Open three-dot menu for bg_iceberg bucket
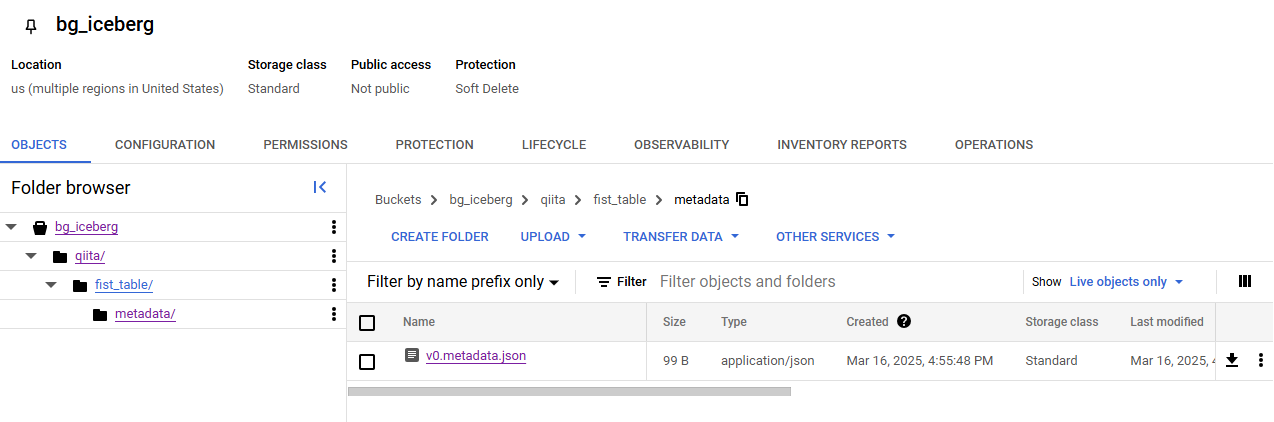The height and width of the screenshot is (422, 1274). pyautogui.click(x=334, y=227)
